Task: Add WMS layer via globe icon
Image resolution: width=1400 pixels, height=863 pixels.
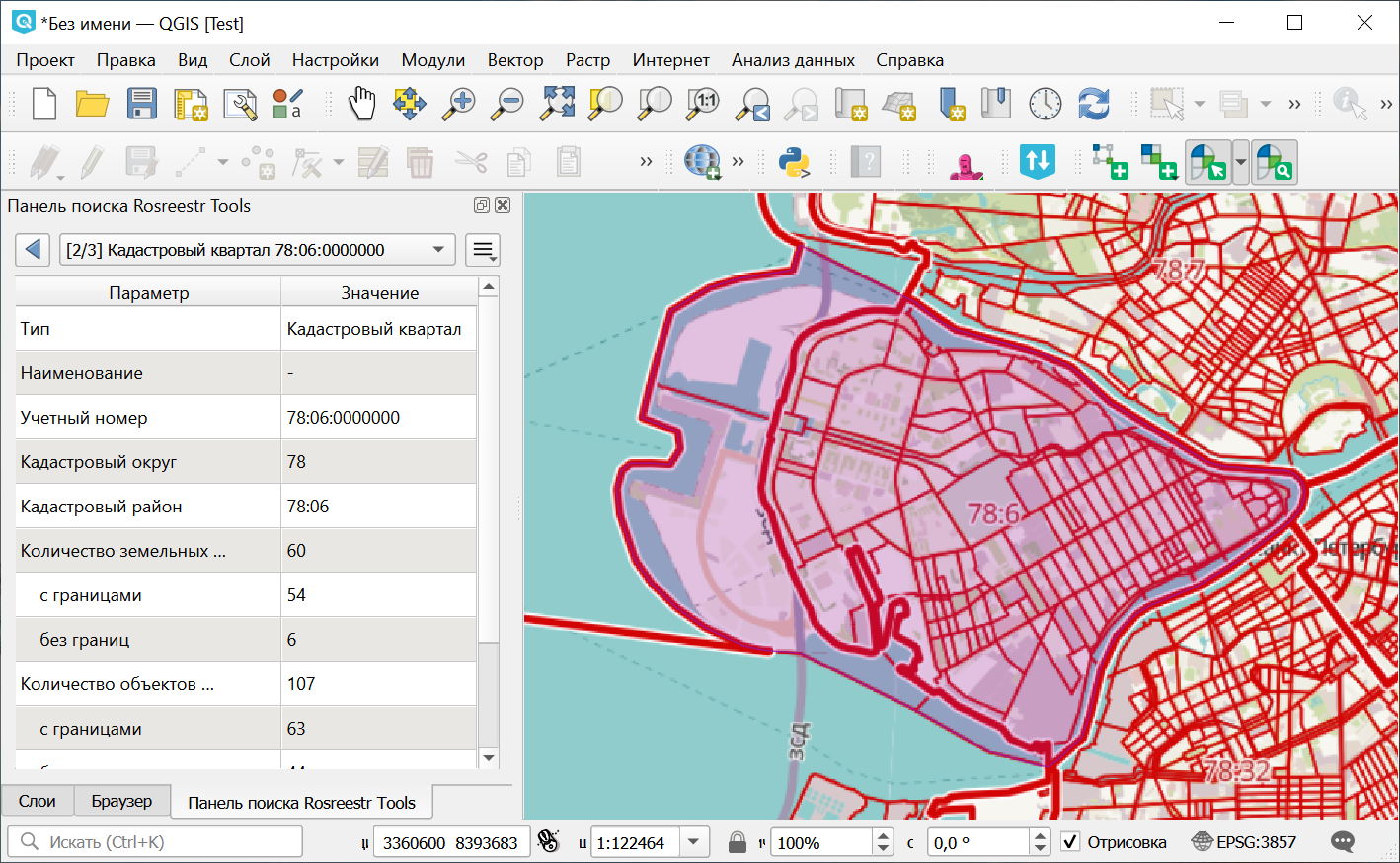Action: (702, 162)
